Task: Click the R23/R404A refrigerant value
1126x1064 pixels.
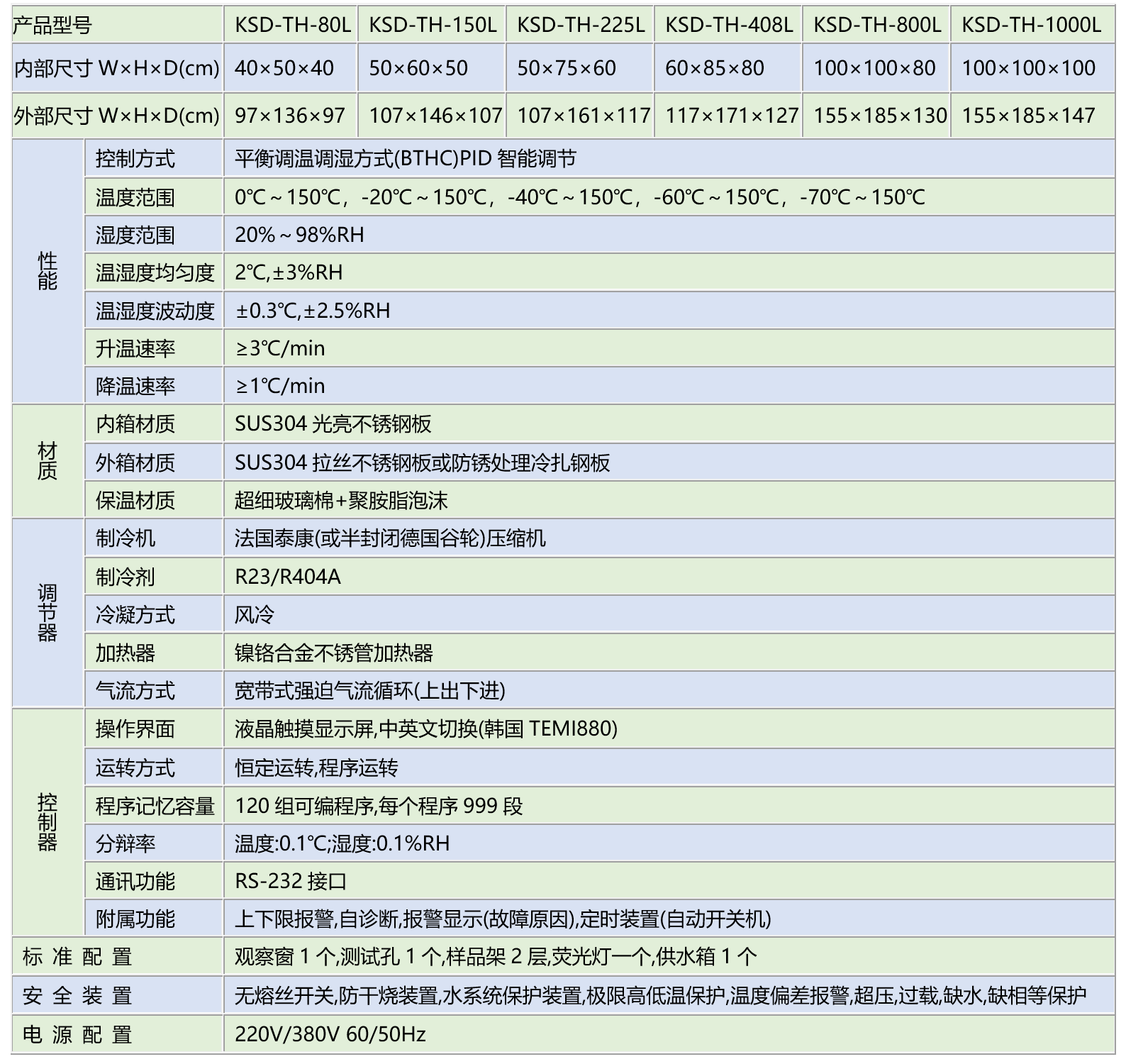Action: pos(288,577)
